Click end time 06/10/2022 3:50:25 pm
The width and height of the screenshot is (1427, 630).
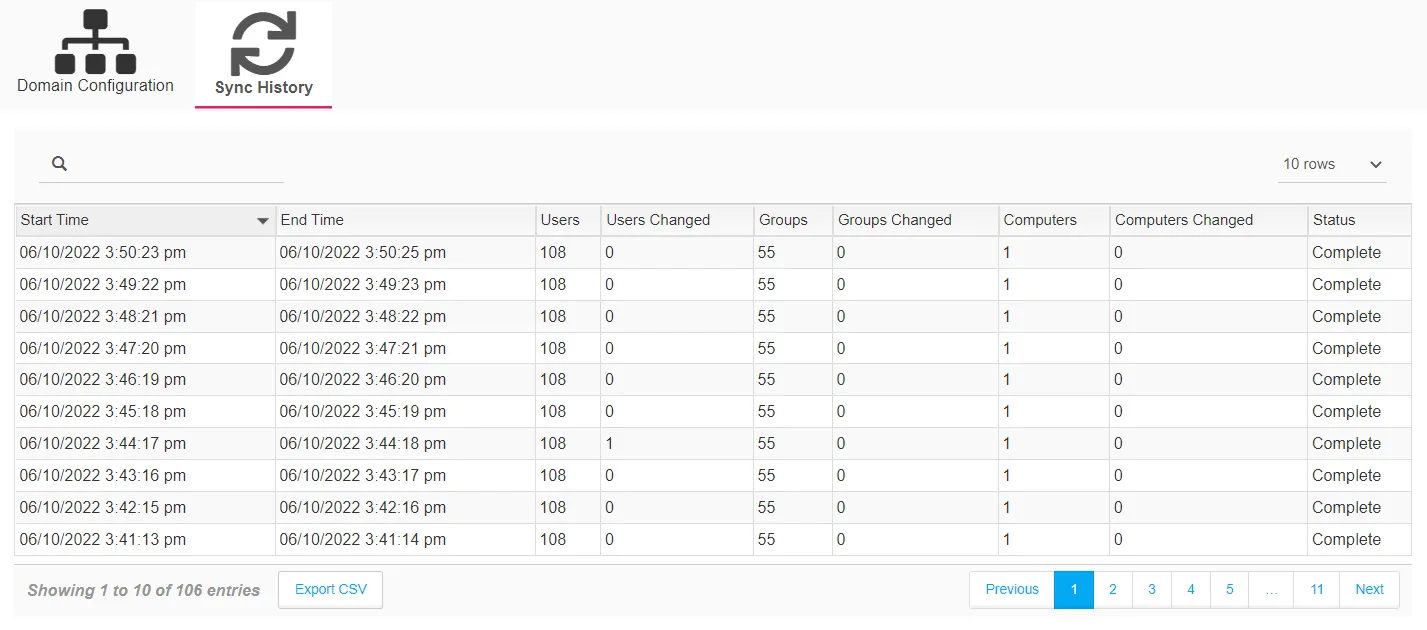[363, 253]
